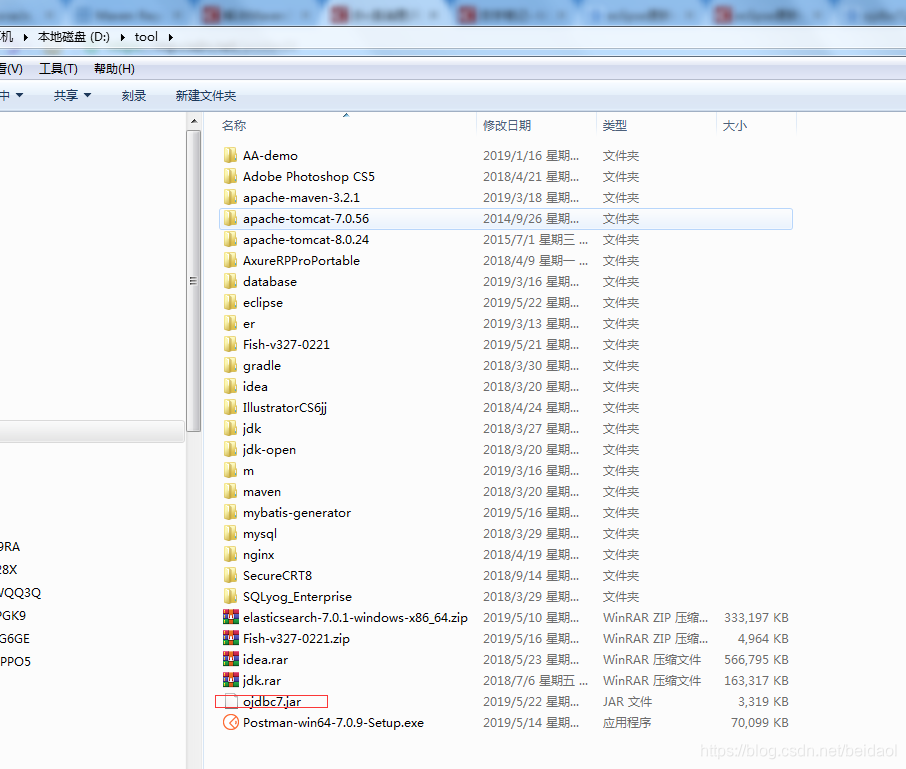The image size is (906, 769).
Task: Open the 工具(T) menu
Action: click(x=58, y=69)
